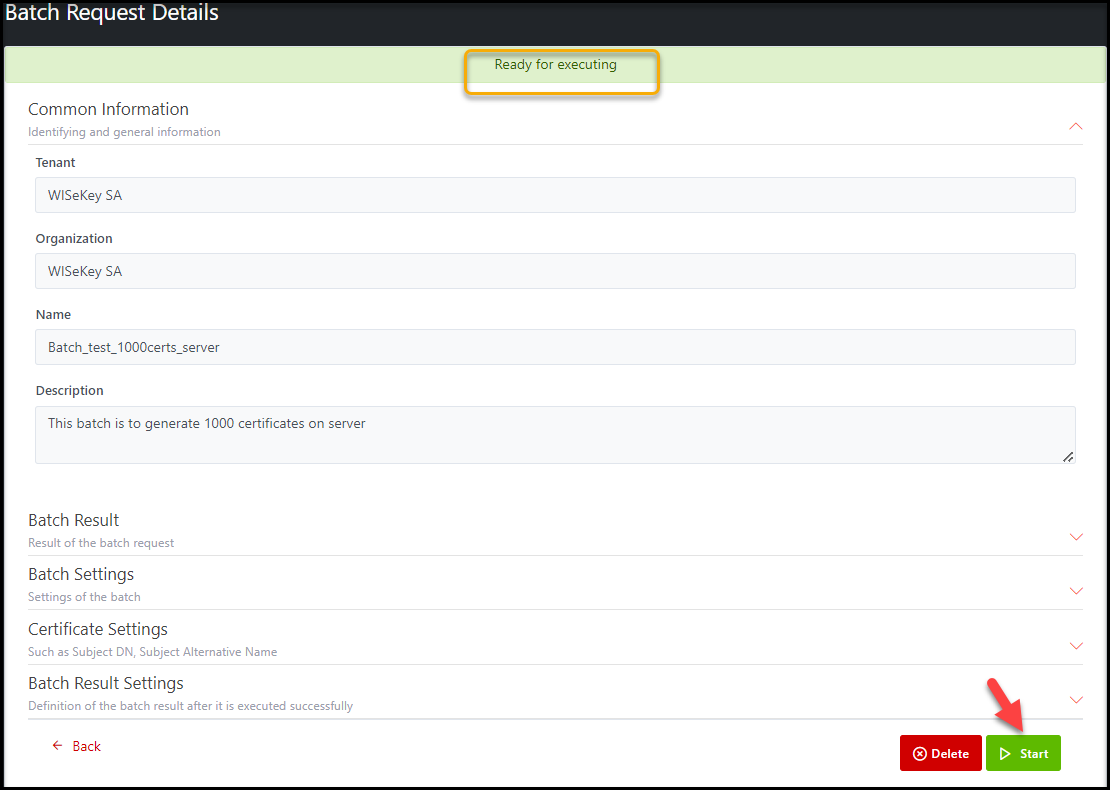Click the left arrow icon beside Back
Viewport: 1110px width, 790px height.
point(57,746)
